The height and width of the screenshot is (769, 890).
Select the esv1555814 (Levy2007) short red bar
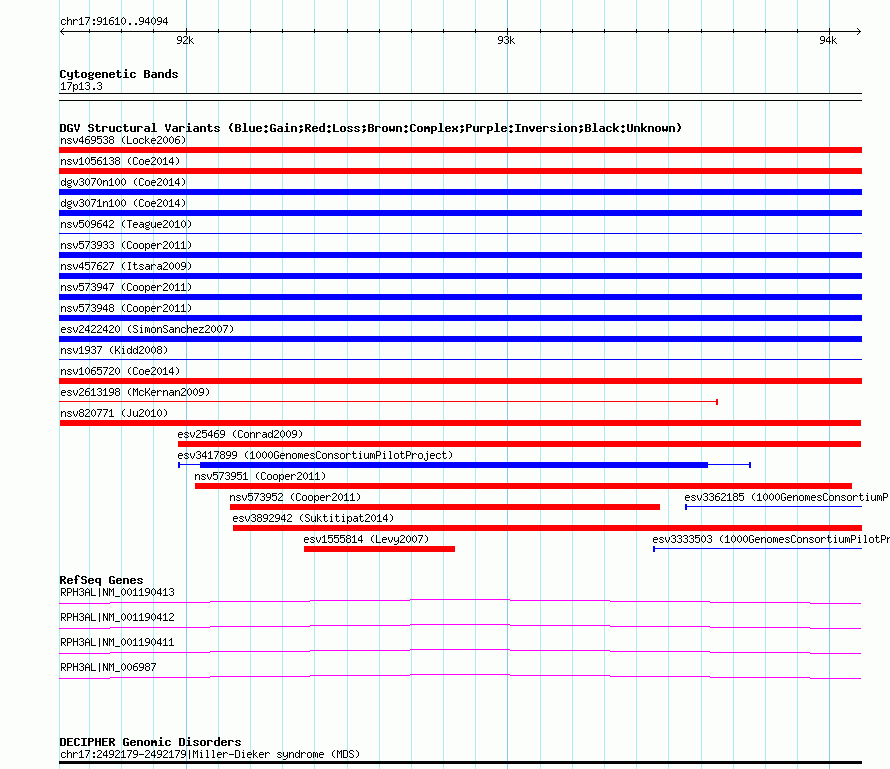click(x=379, y=549)
